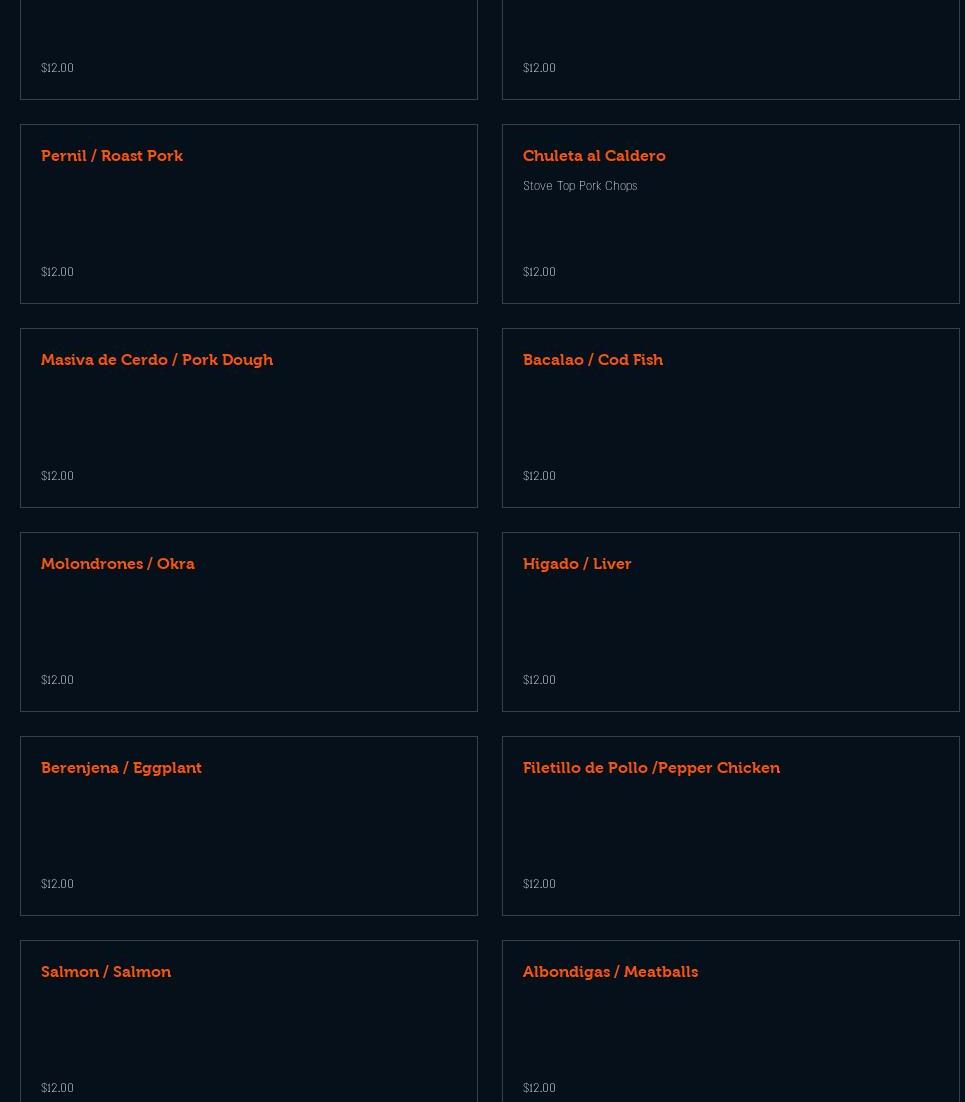
Task: Open the Higado / Liver dish
Action: [577, 564]
